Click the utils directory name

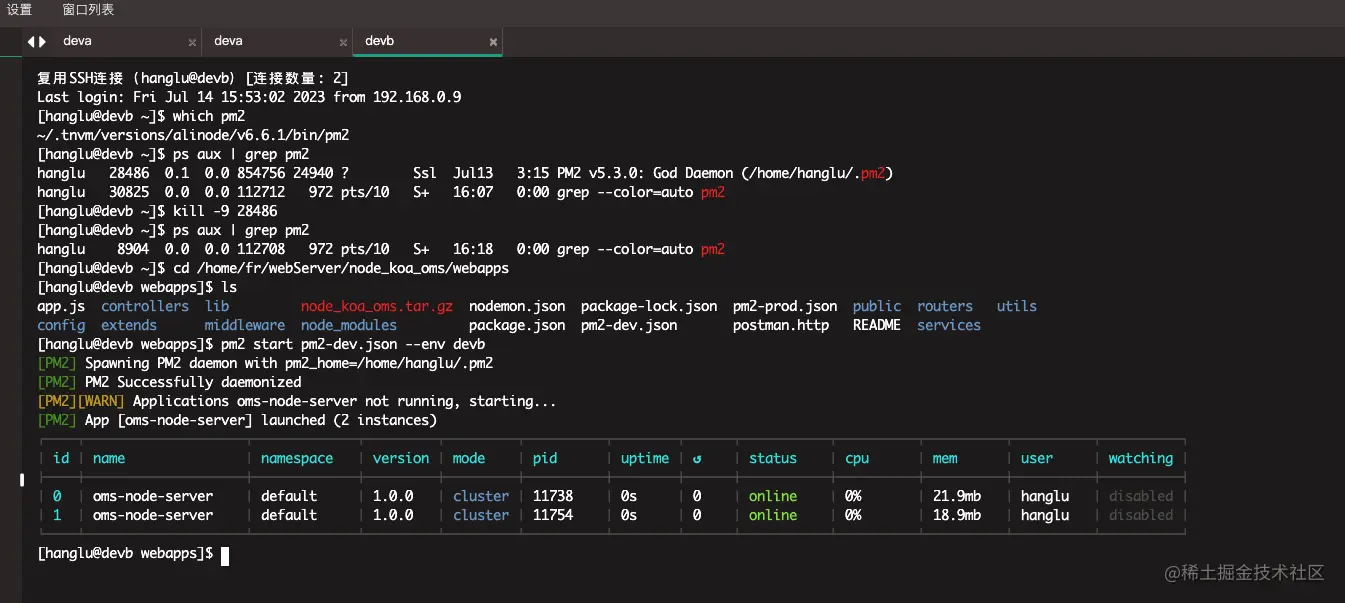tap(1017, 306)
